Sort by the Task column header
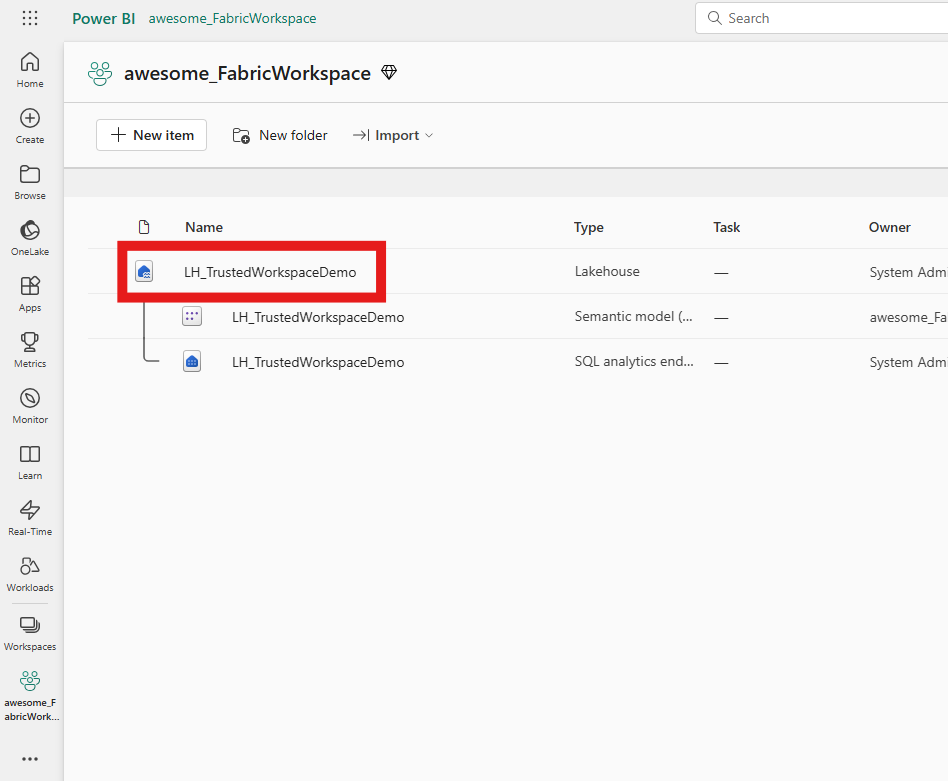 (x=726, y=227)
